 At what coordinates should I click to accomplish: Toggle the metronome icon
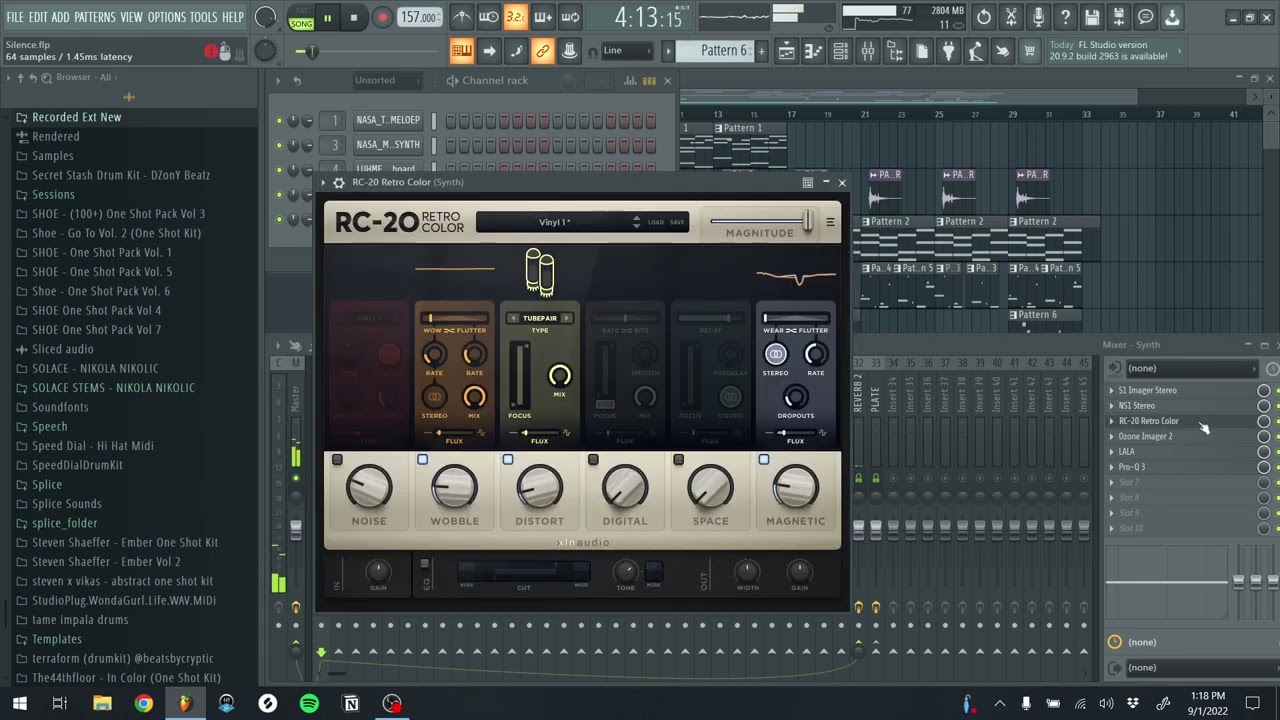coord(462,17)
